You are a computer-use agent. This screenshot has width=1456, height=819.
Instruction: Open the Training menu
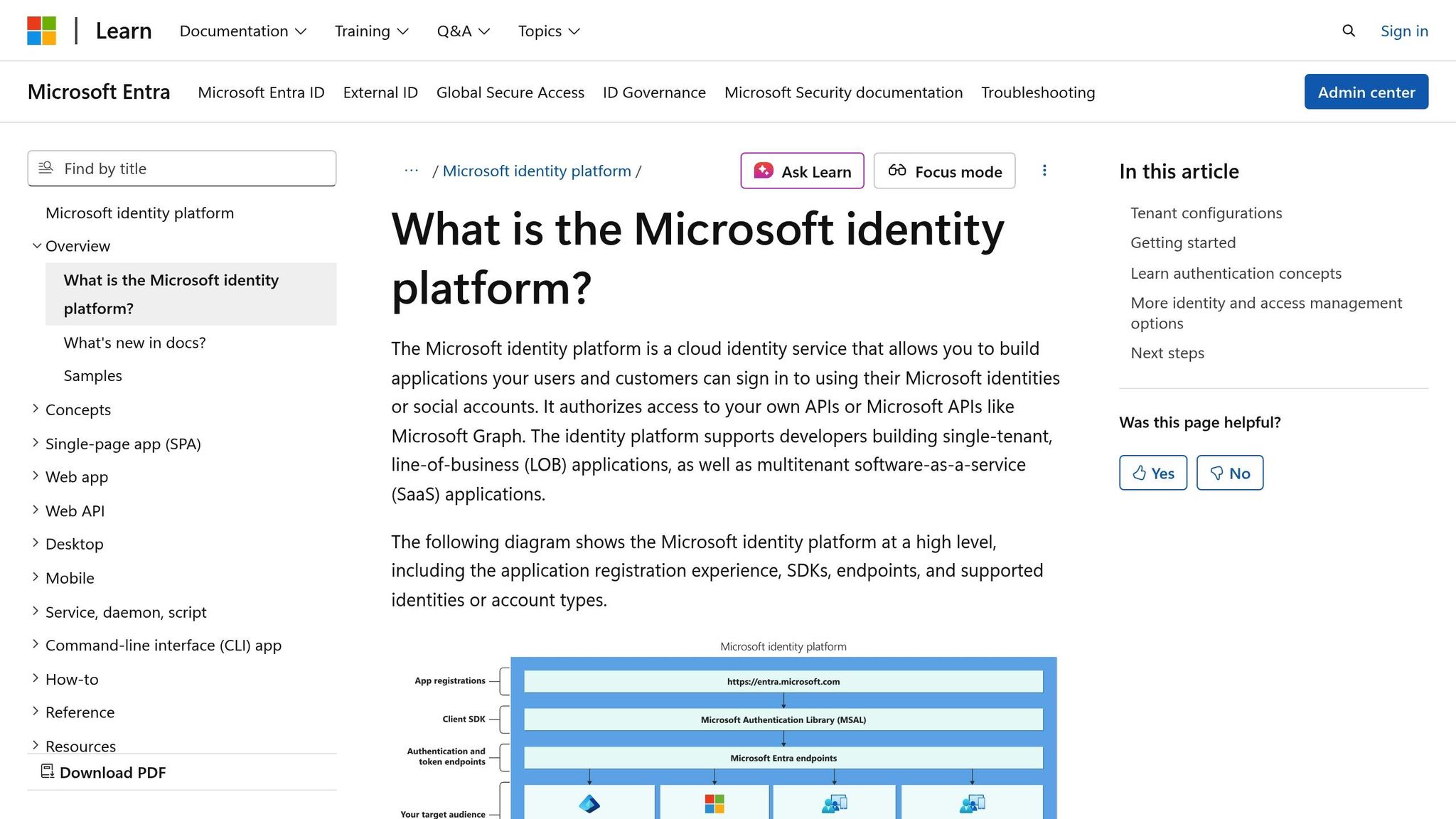370,31
